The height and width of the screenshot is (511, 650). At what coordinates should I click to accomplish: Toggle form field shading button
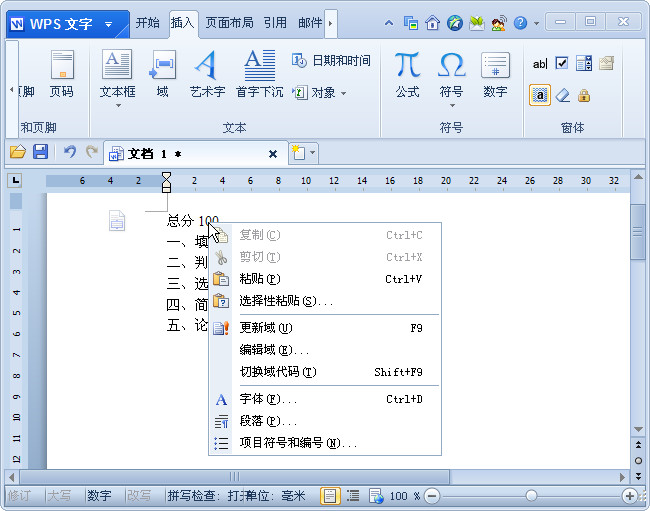pyautogui.click(x=540, y=95)
